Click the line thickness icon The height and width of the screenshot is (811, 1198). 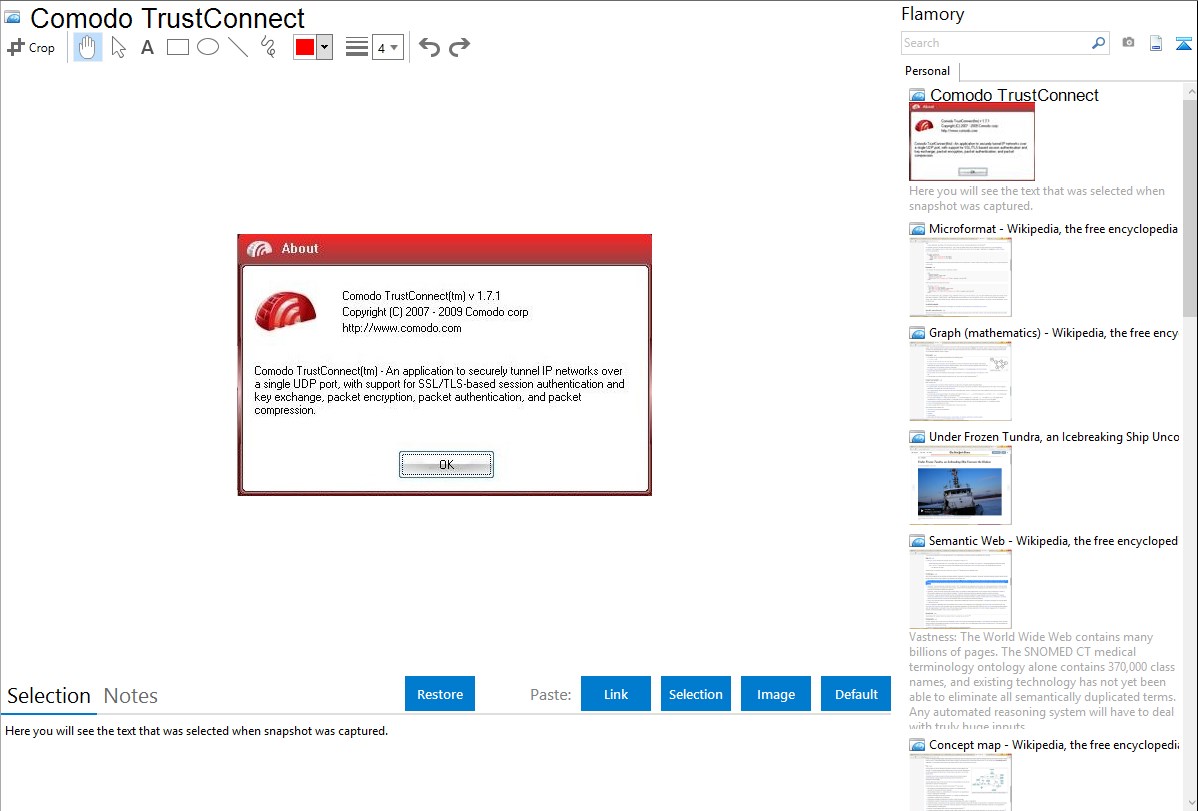coord(356,47)
